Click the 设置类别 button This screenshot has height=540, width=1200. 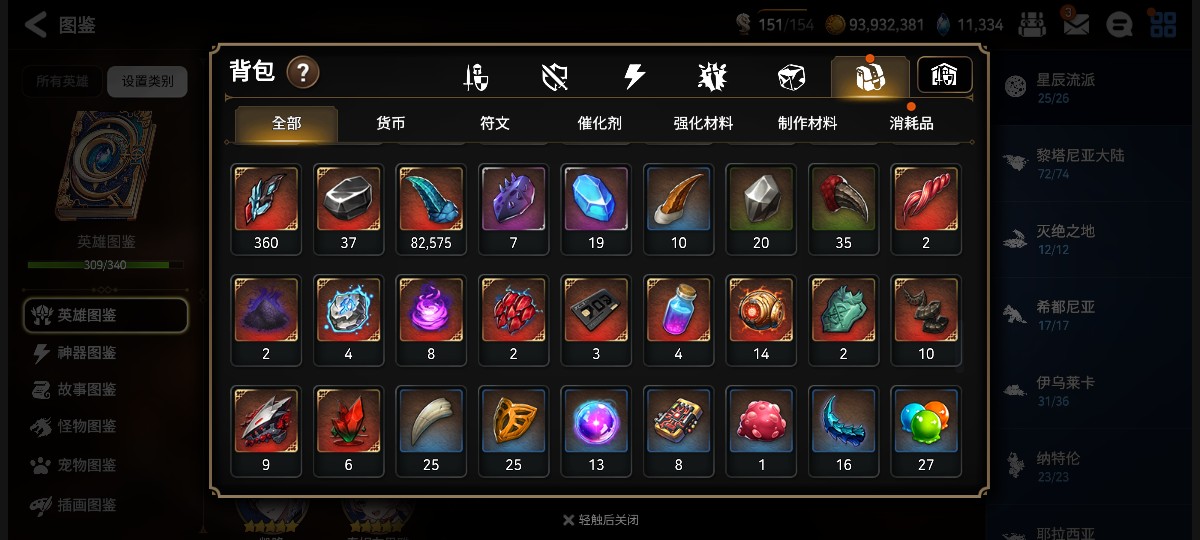pos(147,82)
